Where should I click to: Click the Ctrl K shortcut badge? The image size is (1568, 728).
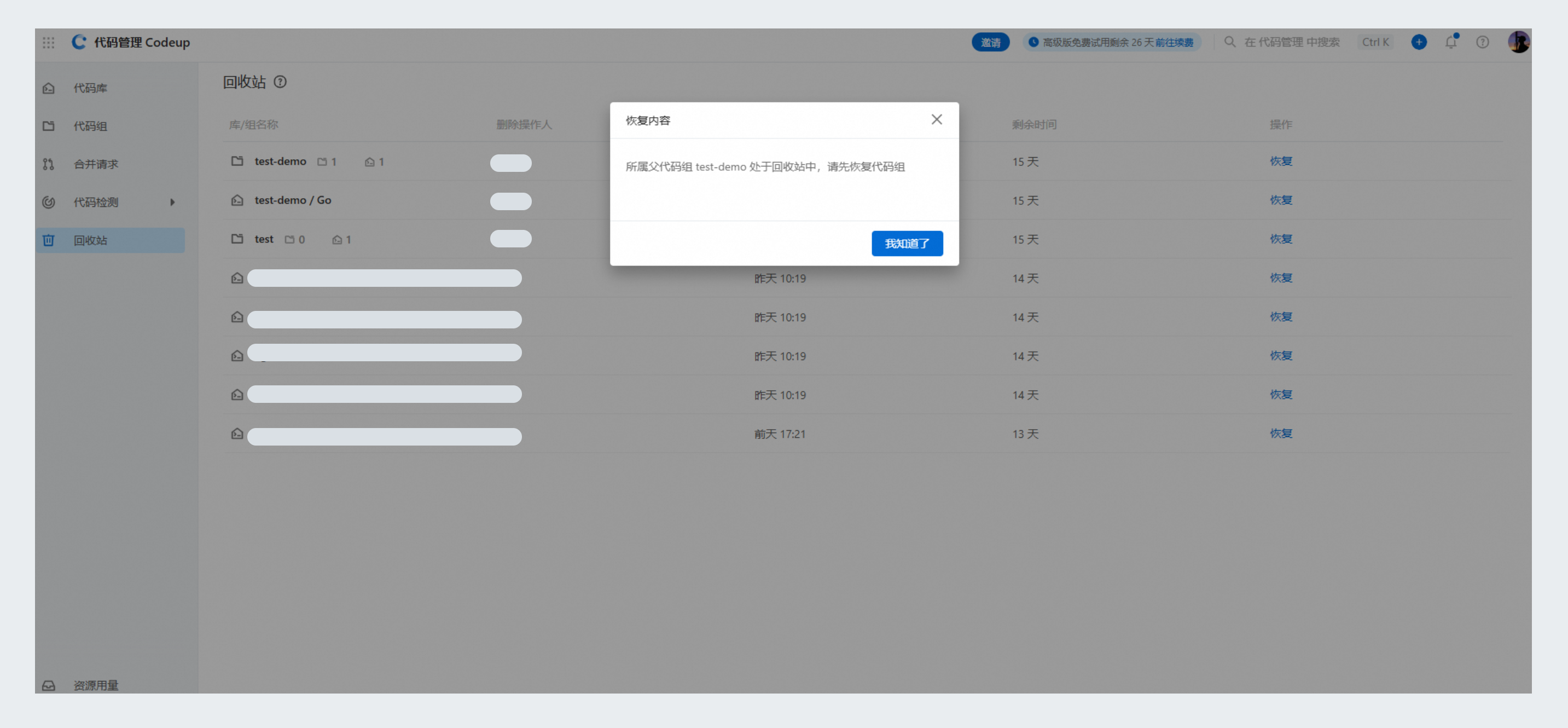[1375, 42]
